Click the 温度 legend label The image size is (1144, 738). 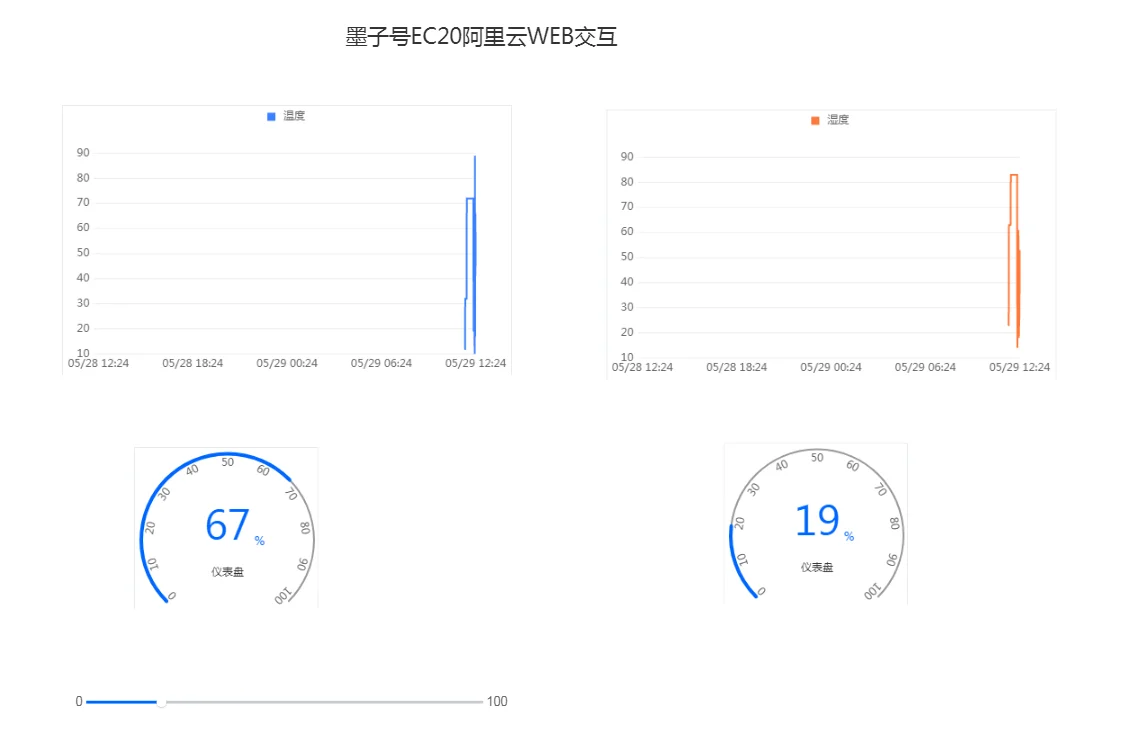[x=294, y=116]
